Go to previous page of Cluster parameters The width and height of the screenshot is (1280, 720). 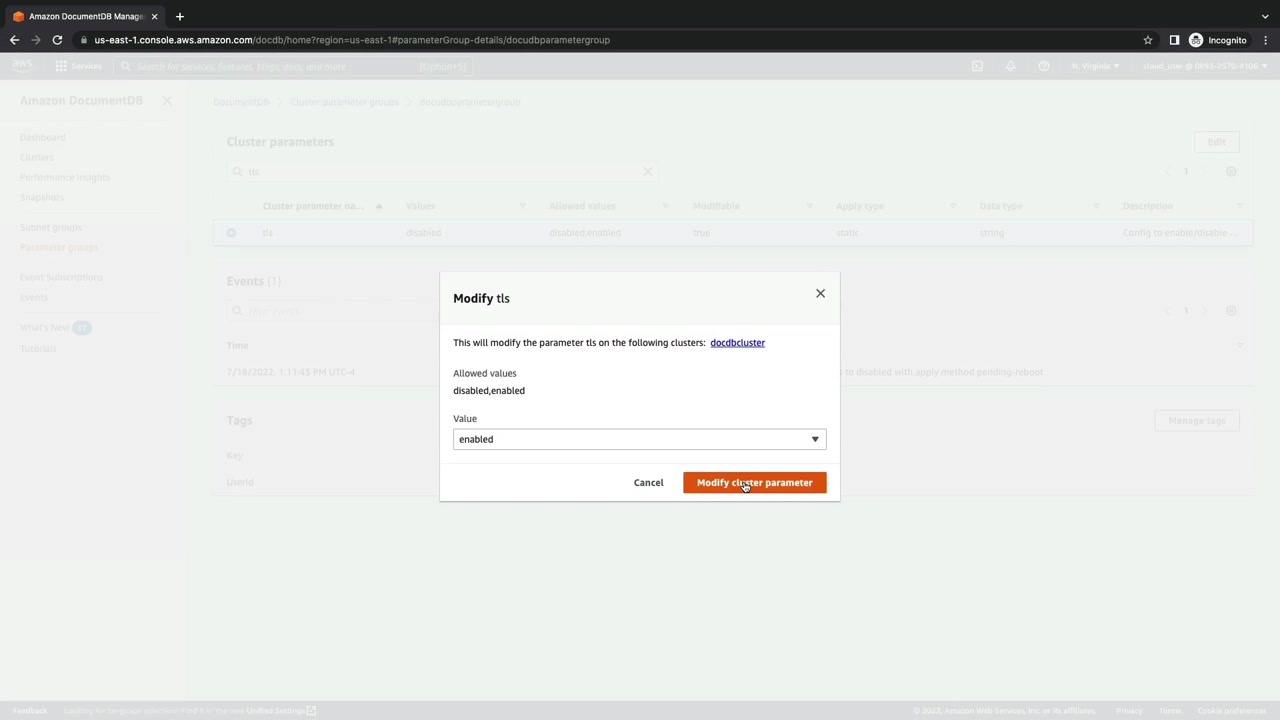(1168, 172)
